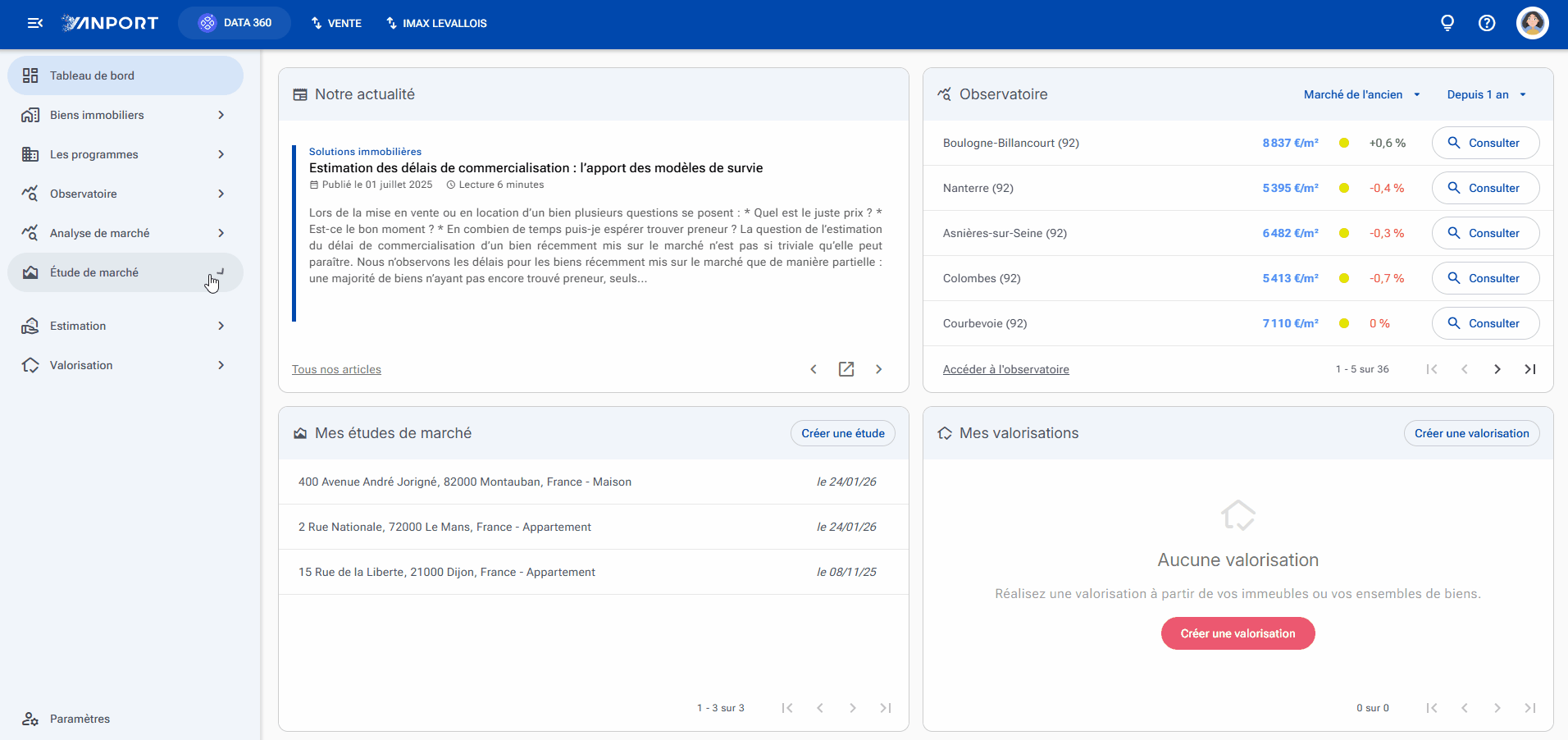Screen dimensions: 1568x740
Task: Click the outlined Créer une valorisation header button
Action: [x=1471, y=433]
